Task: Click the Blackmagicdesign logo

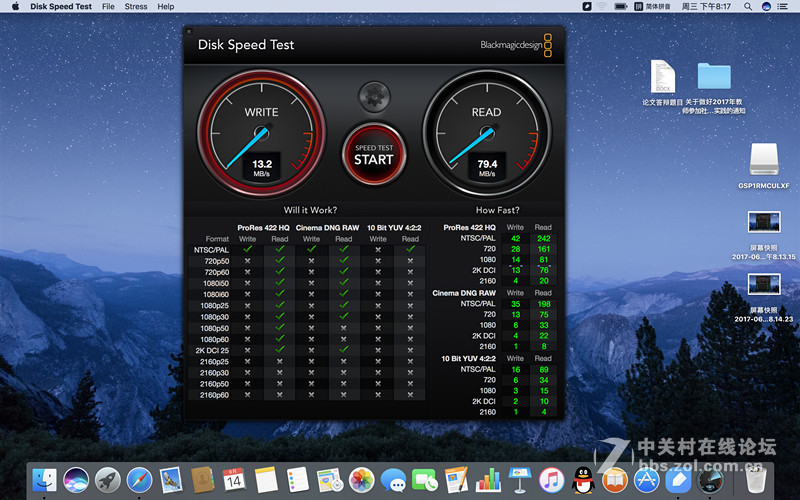Action: (515, 45)
